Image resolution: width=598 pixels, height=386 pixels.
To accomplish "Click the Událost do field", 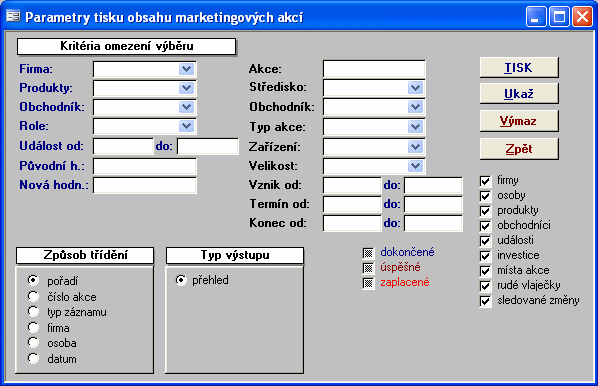I will click(x=208, y=146).
